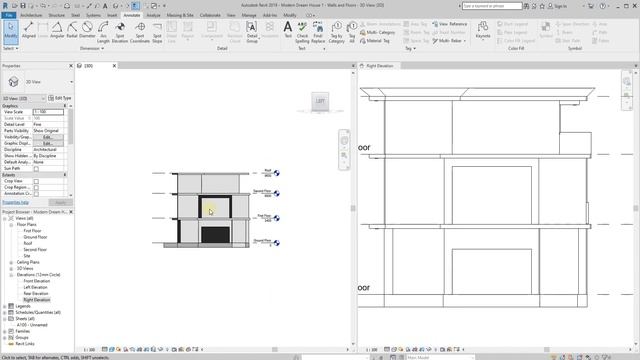Select the Tag All tool

pos(351,33)
